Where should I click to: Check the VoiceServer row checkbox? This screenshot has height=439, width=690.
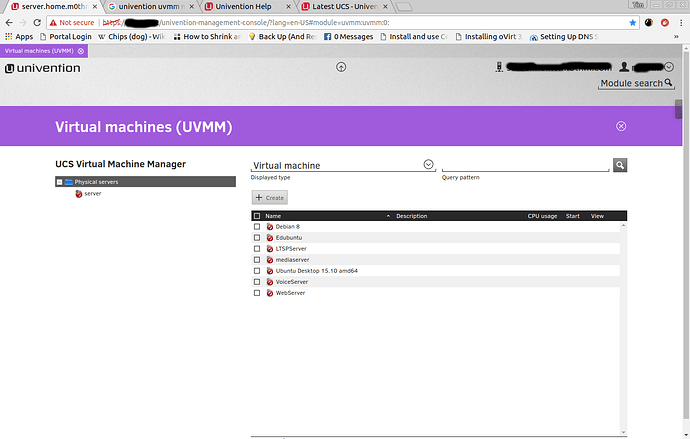(x=257, y=282)
